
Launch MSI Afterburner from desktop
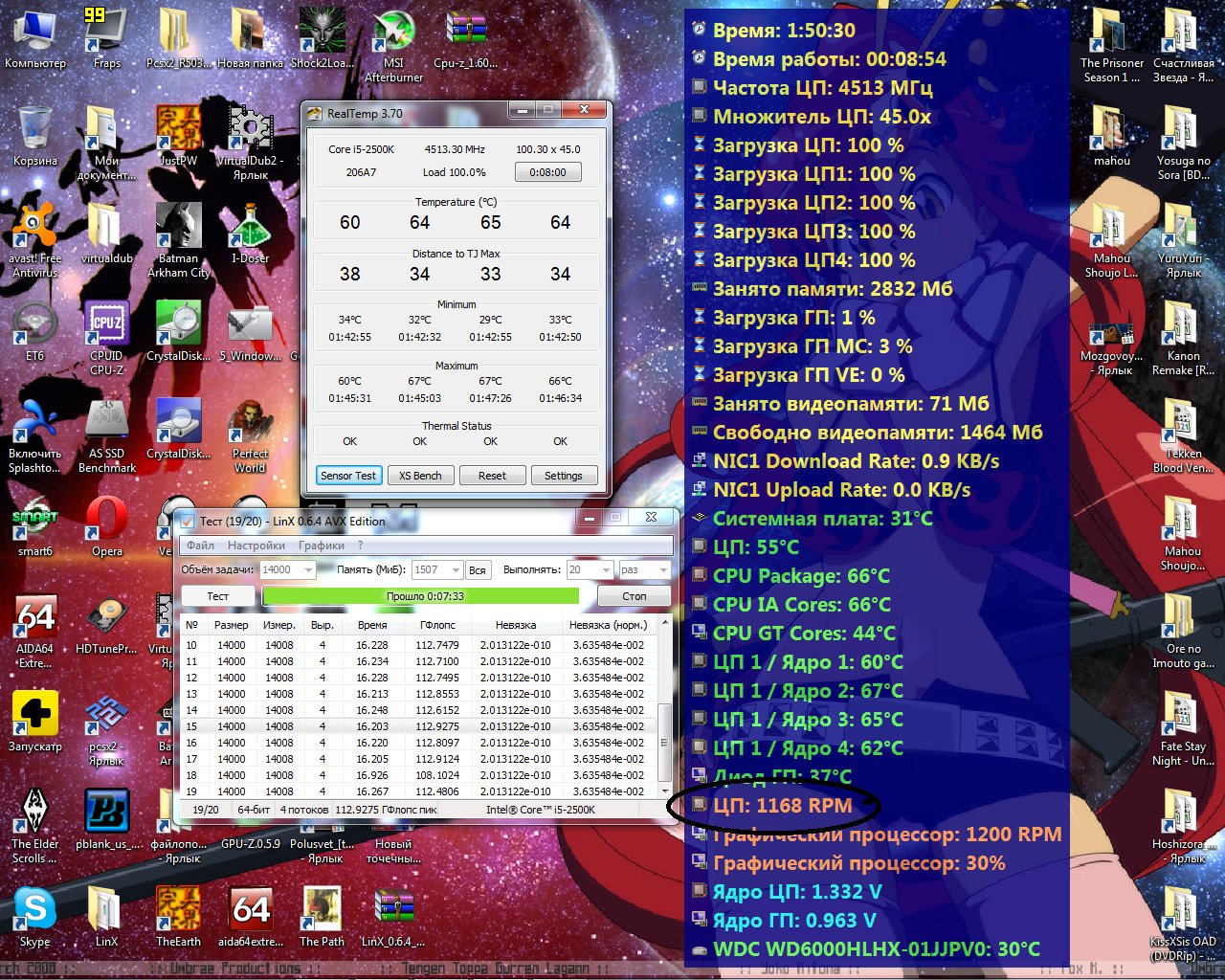click(x=393, y=44)
